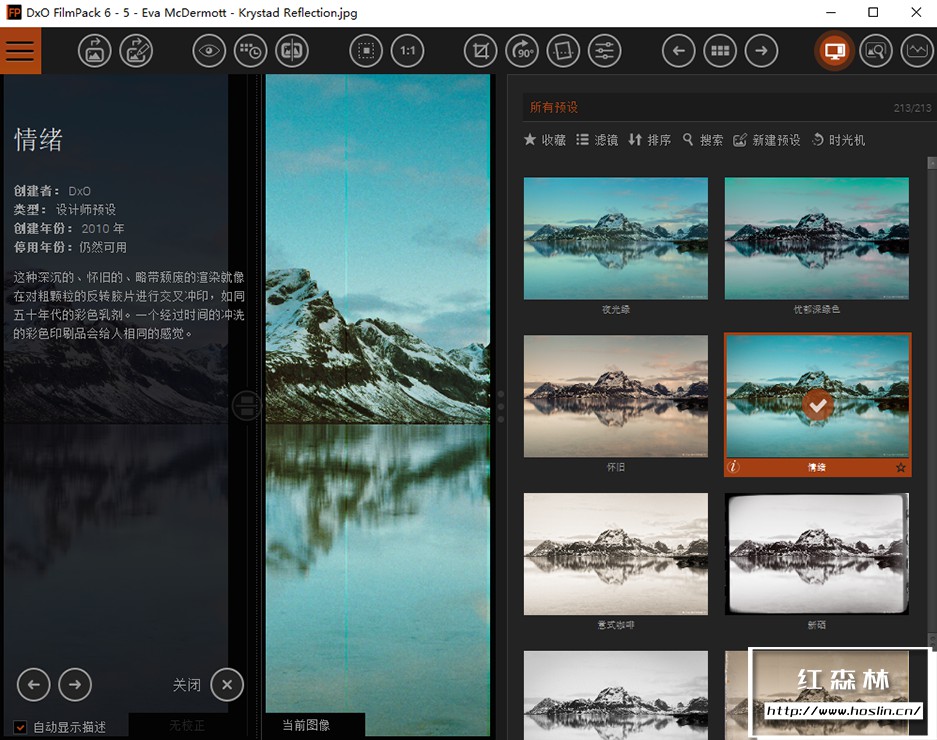Select the horizon straighten tool icon
937x740 pixels.
pos(564,51)
